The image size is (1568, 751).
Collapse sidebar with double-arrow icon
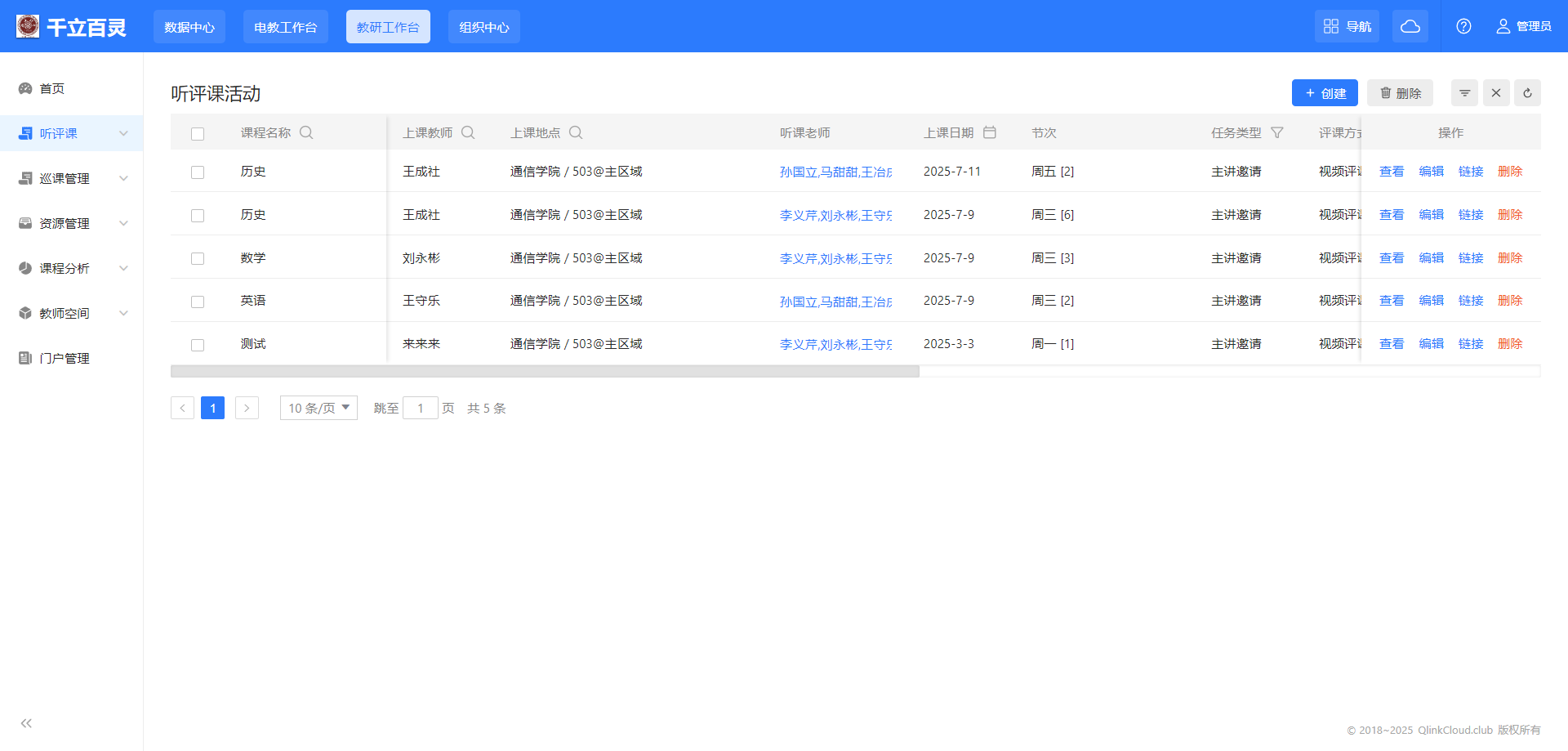[x=26, y=723]
